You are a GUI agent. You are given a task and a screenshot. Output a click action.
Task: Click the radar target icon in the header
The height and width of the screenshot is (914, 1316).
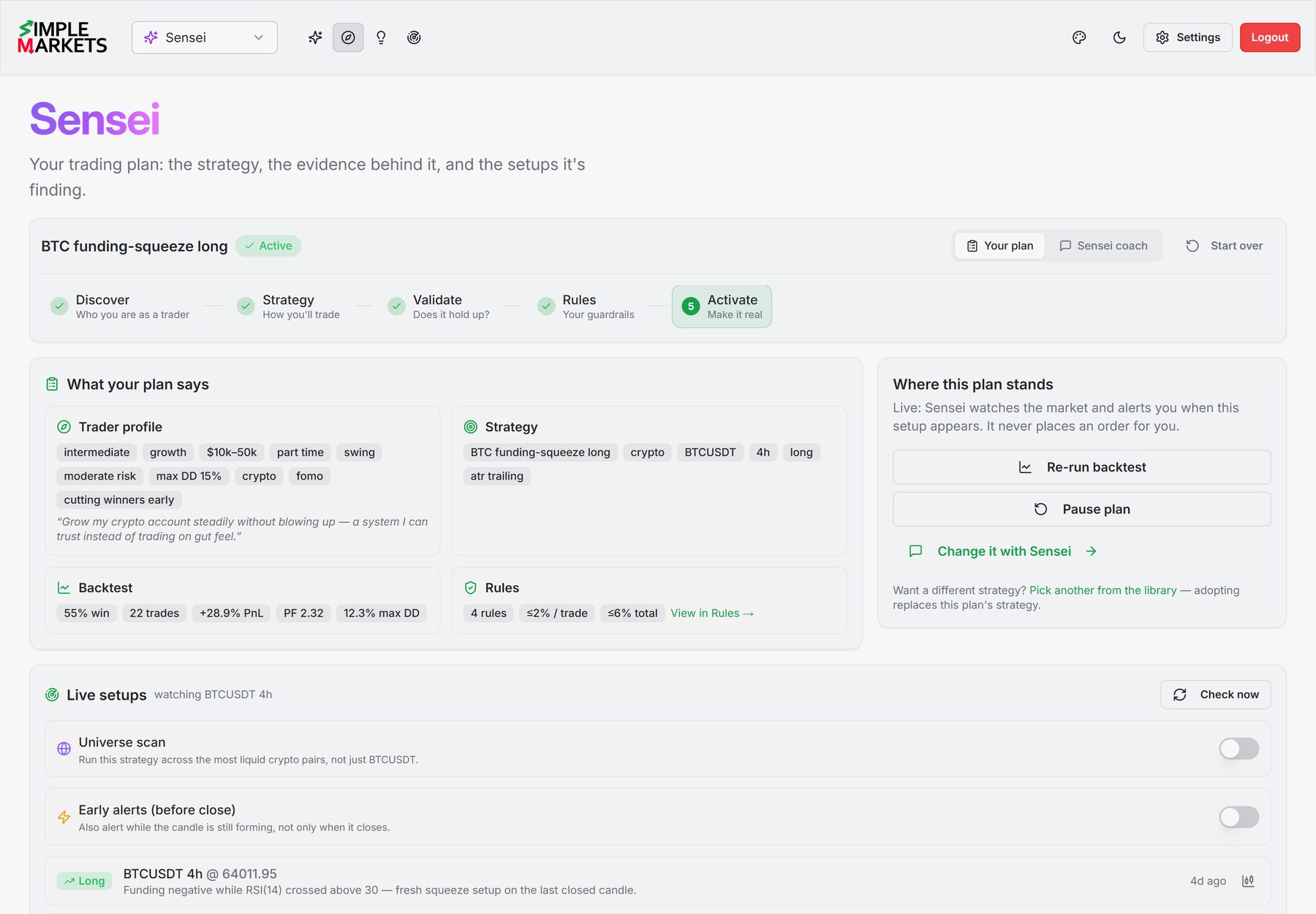414,37
